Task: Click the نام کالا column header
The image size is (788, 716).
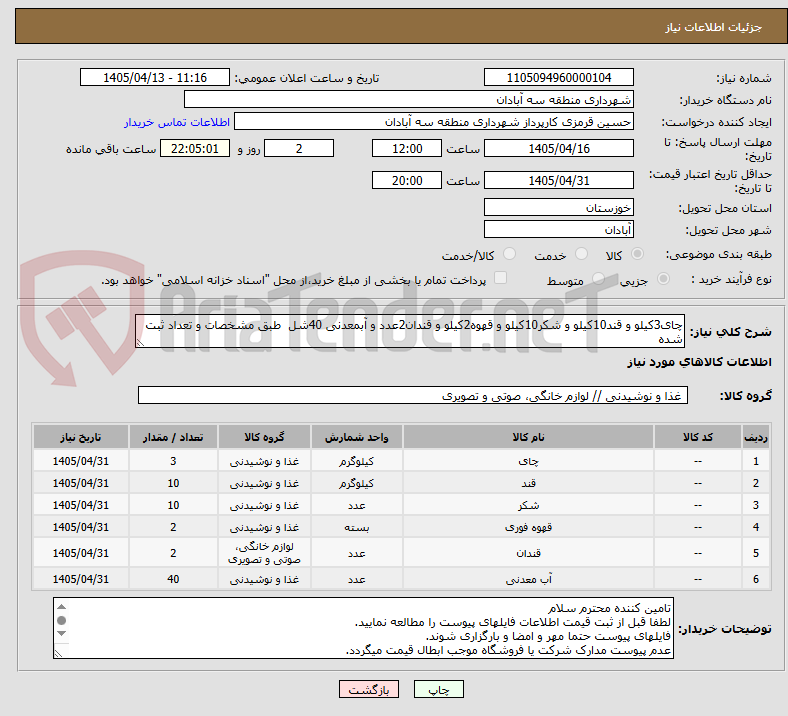Action: point(528,437)
